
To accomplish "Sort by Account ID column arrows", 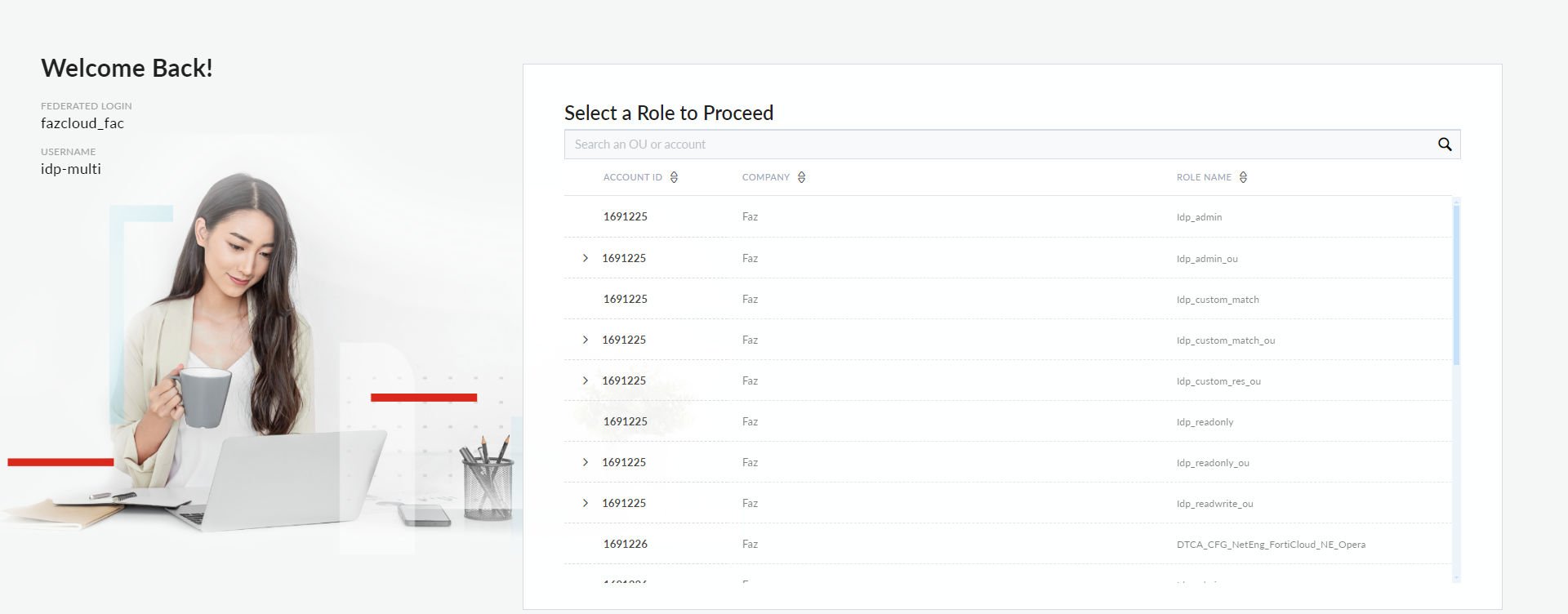I will (674, 177).
